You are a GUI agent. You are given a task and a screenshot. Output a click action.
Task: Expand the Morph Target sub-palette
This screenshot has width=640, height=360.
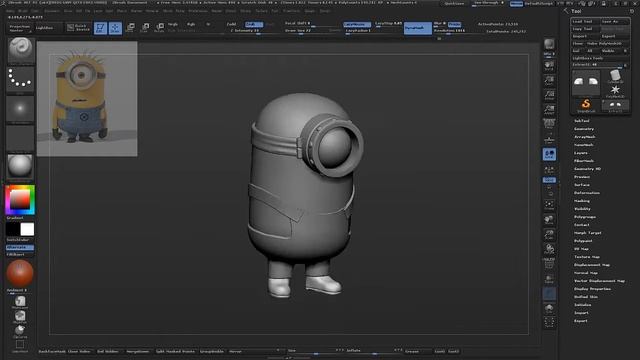[588, 233]
